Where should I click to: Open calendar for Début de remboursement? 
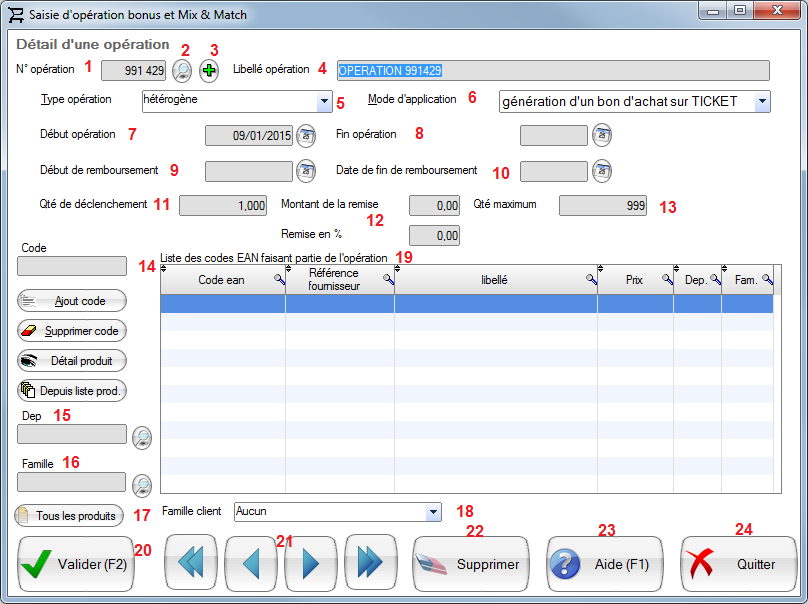coord(306,171)
